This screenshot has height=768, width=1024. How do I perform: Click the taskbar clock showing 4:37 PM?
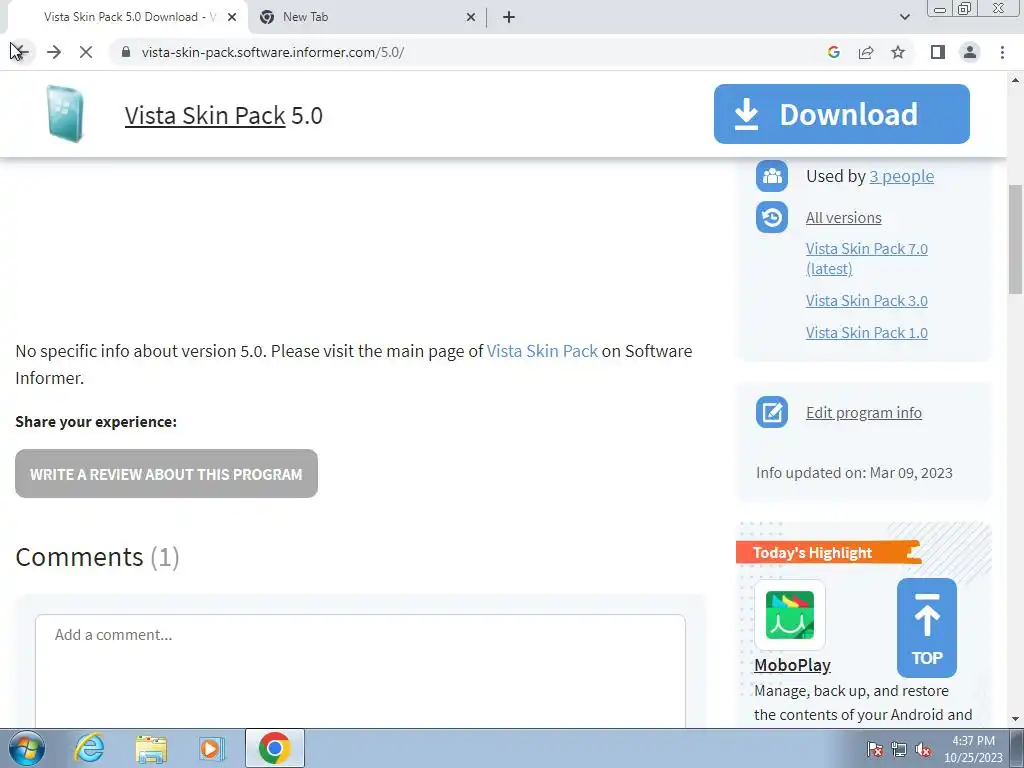pos(973,741)
